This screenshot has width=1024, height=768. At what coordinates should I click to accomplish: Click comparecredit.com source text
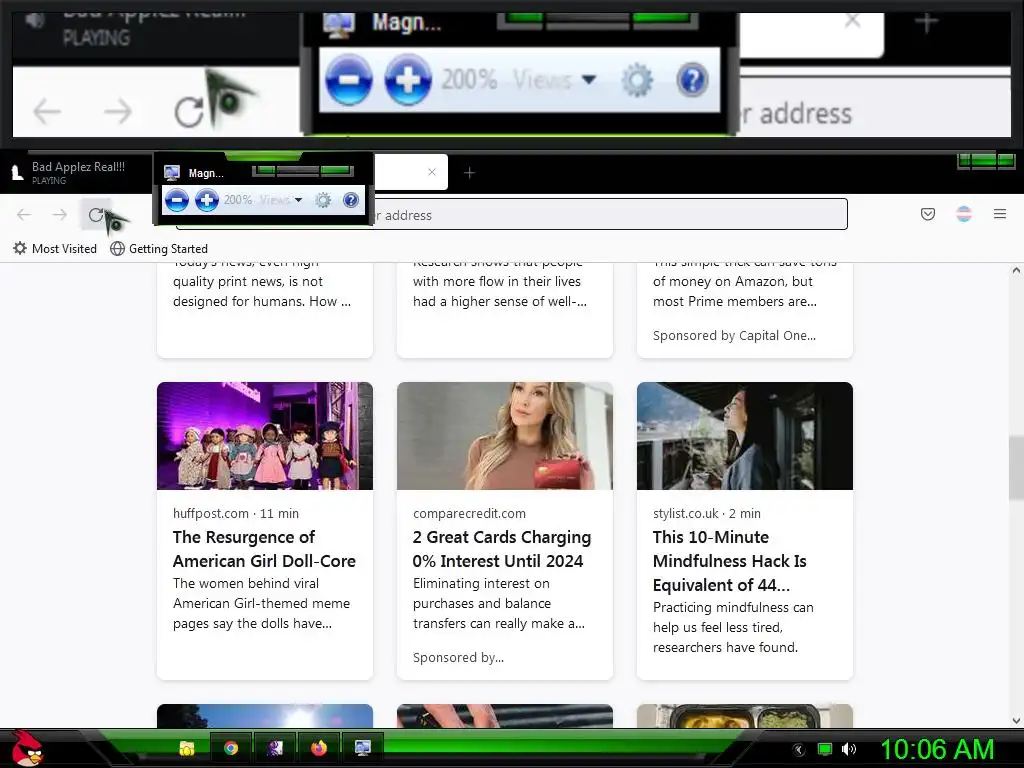point(469,513)
